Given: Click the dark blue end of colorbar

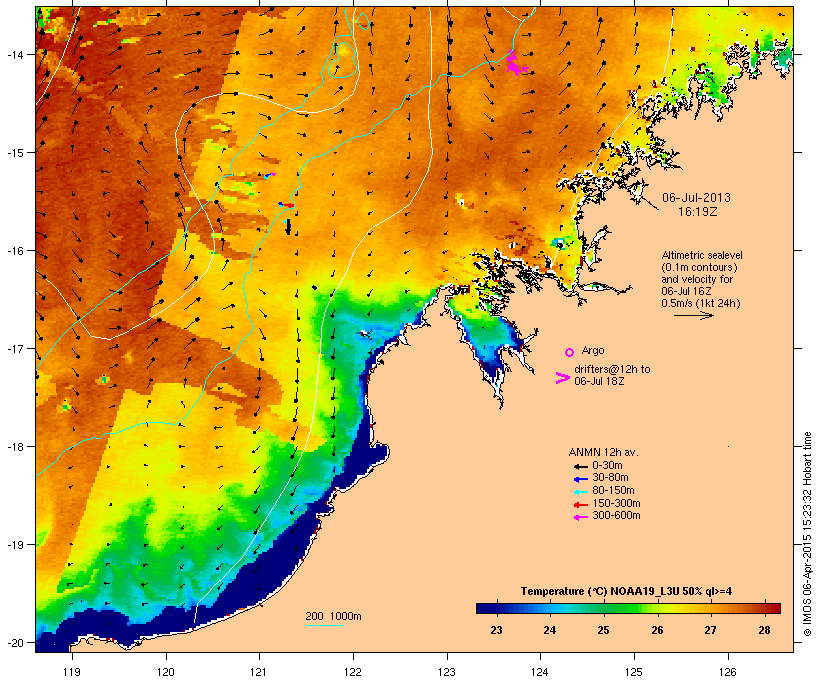Looking at the screenshot, I should point(486,608).
